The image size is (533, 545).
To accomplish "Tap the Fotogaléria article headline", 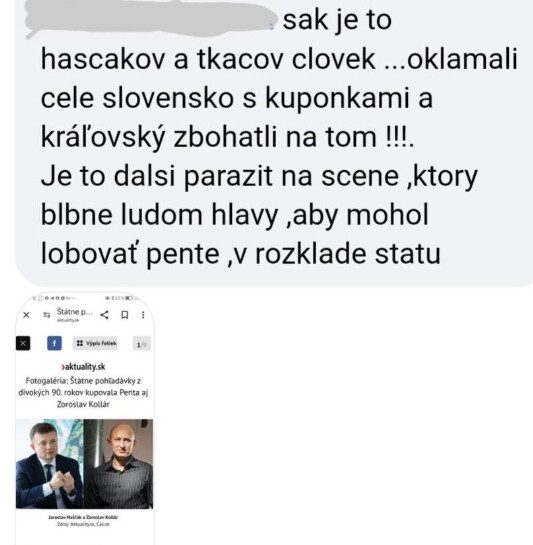I will pos(83,392).
